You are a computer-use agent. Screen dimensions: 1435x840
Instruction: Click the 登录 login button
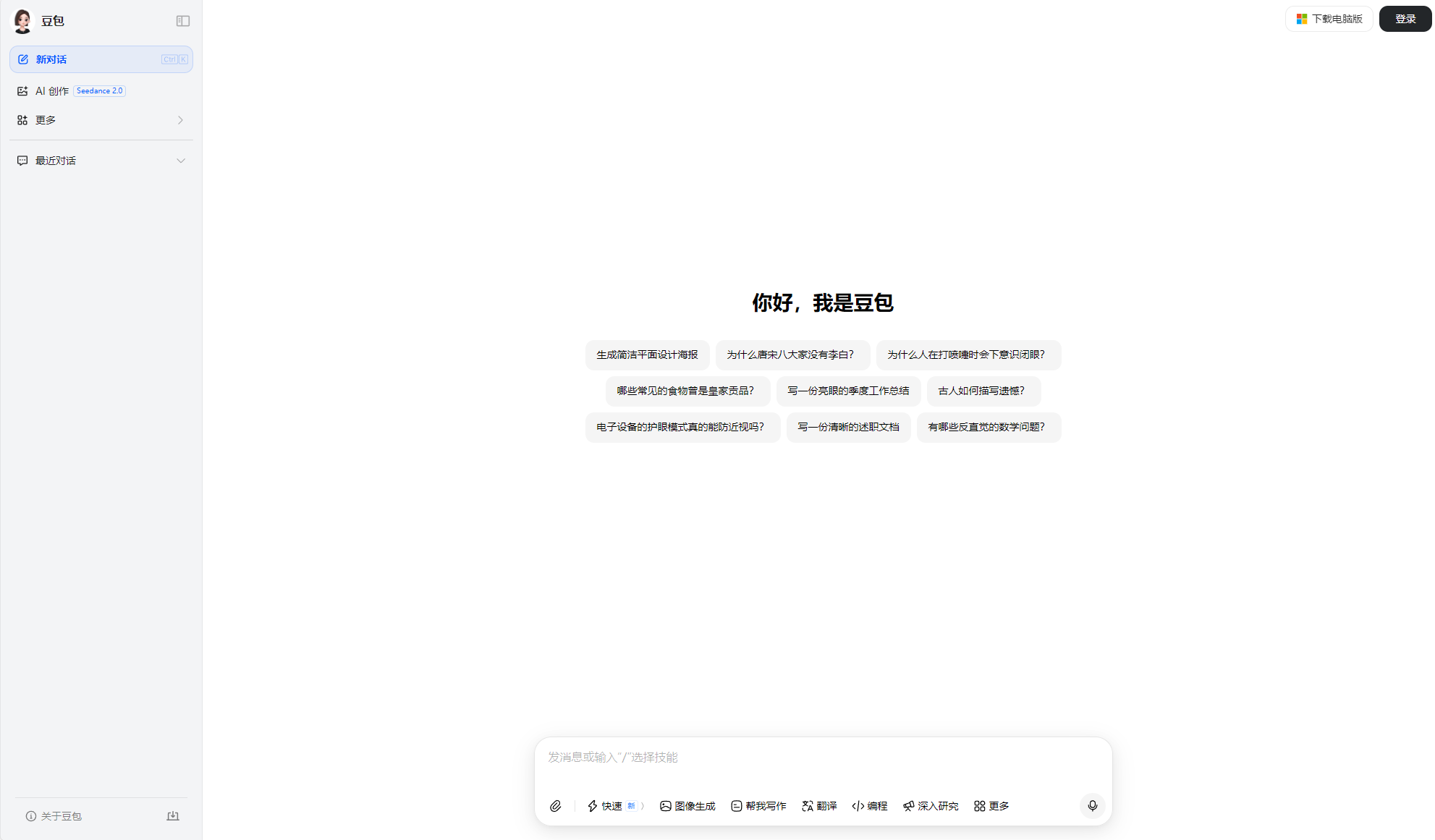click(x=1405, y=19)
